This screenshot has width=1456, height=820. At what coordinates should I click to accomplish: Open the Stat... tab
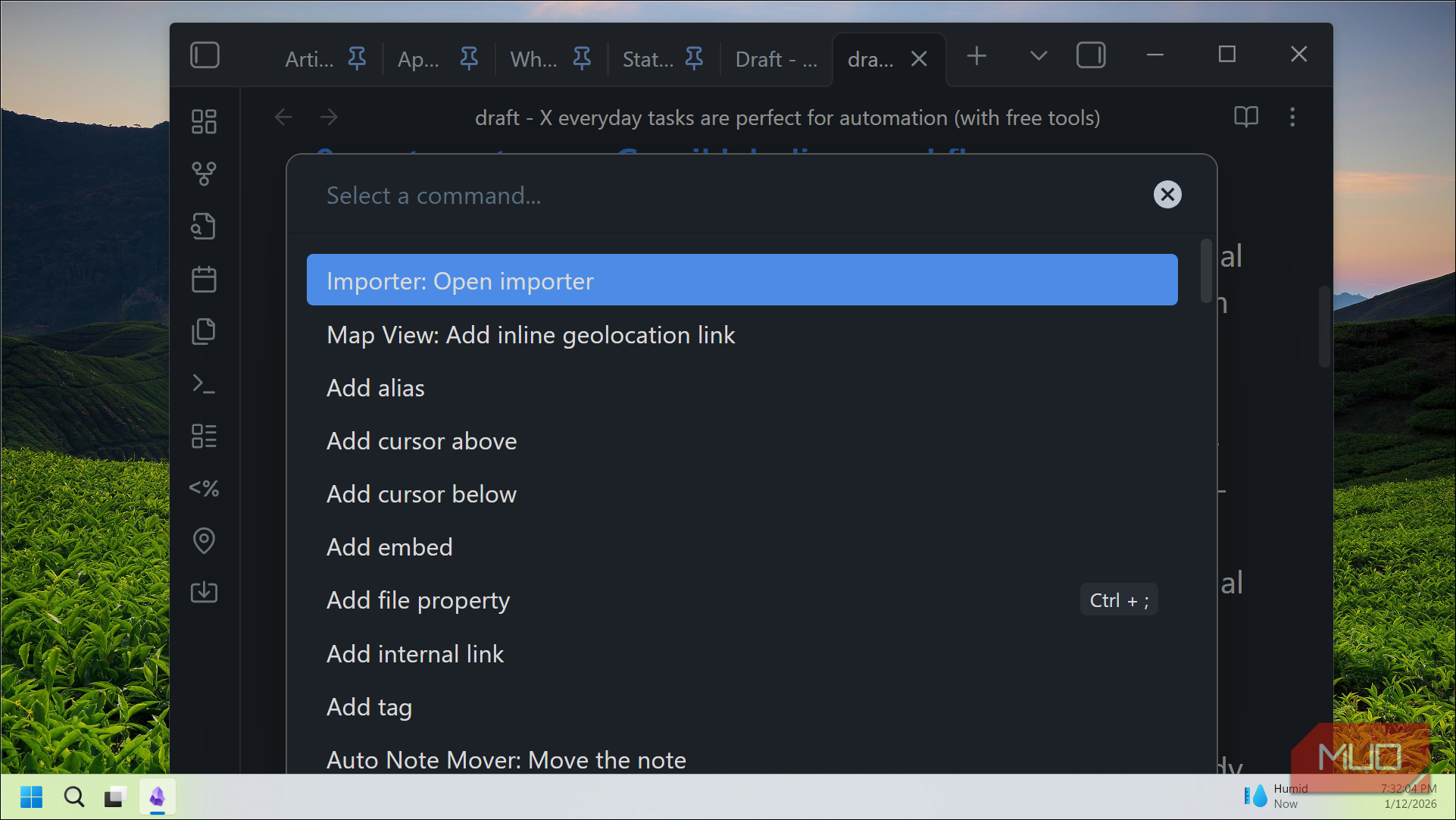coord(648,59)
